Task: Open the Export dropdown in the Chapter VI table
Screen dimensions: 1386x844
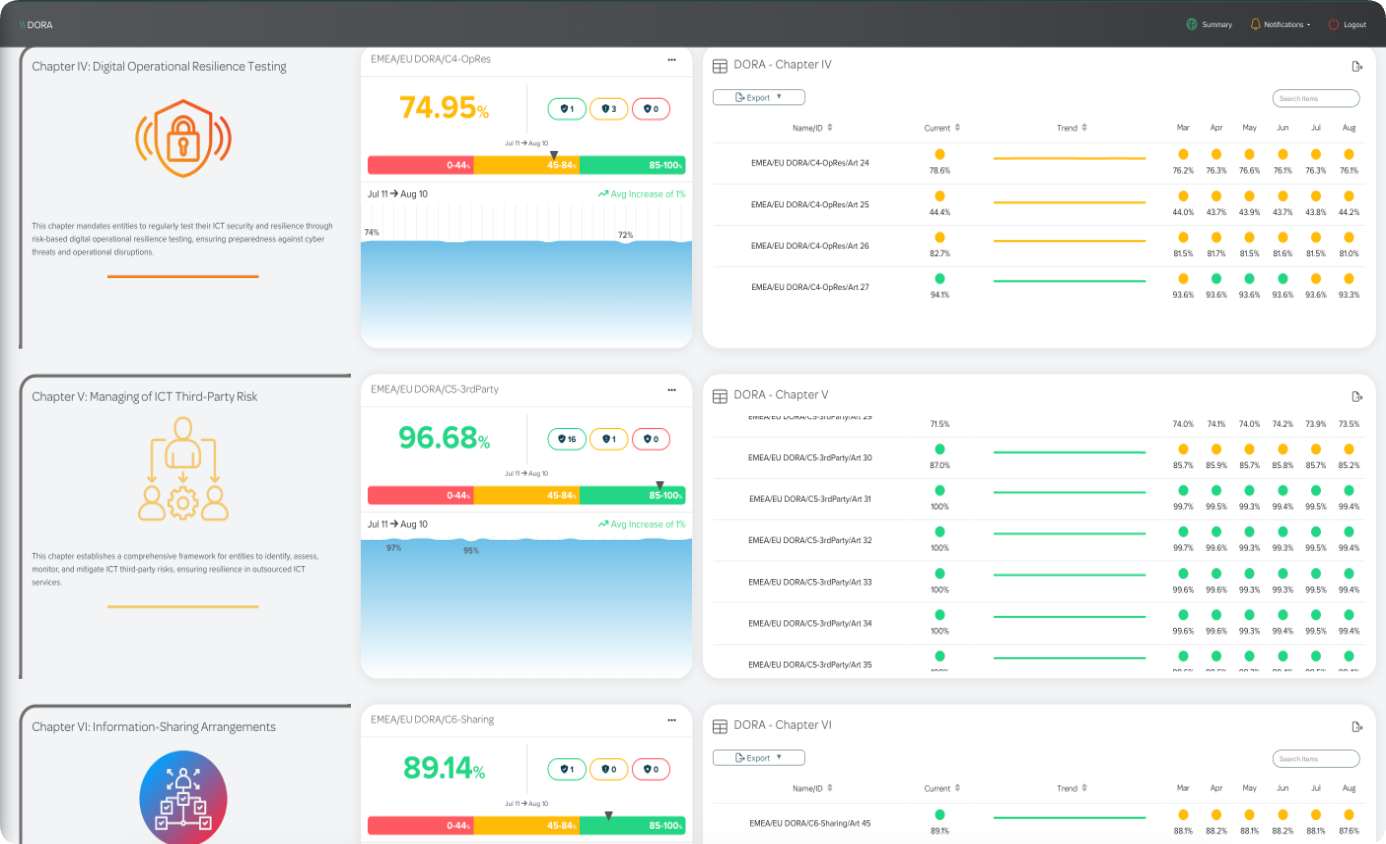Action: [x=759, y=758]
